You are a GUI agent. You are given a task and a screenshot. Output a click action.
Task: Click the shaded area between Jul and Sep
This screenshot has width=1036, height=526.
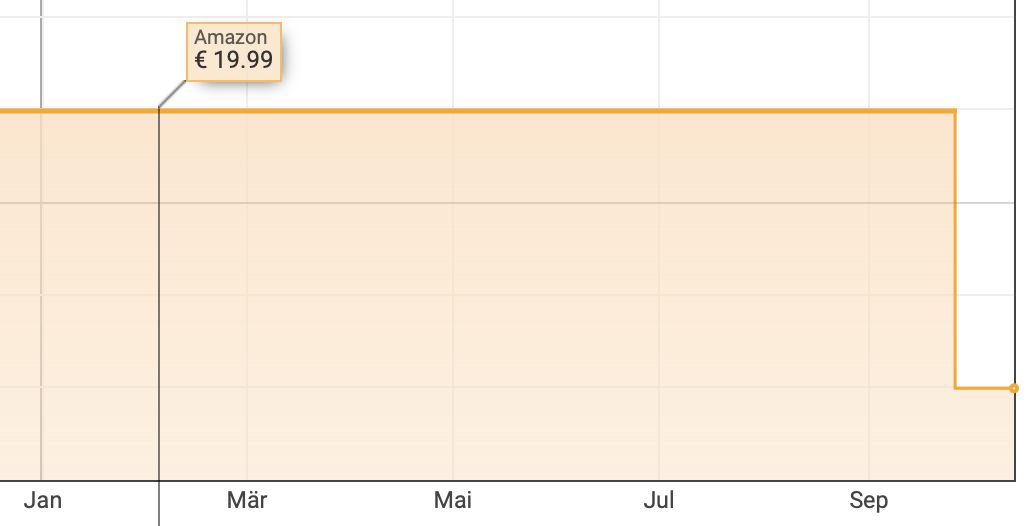pos(764,297)
